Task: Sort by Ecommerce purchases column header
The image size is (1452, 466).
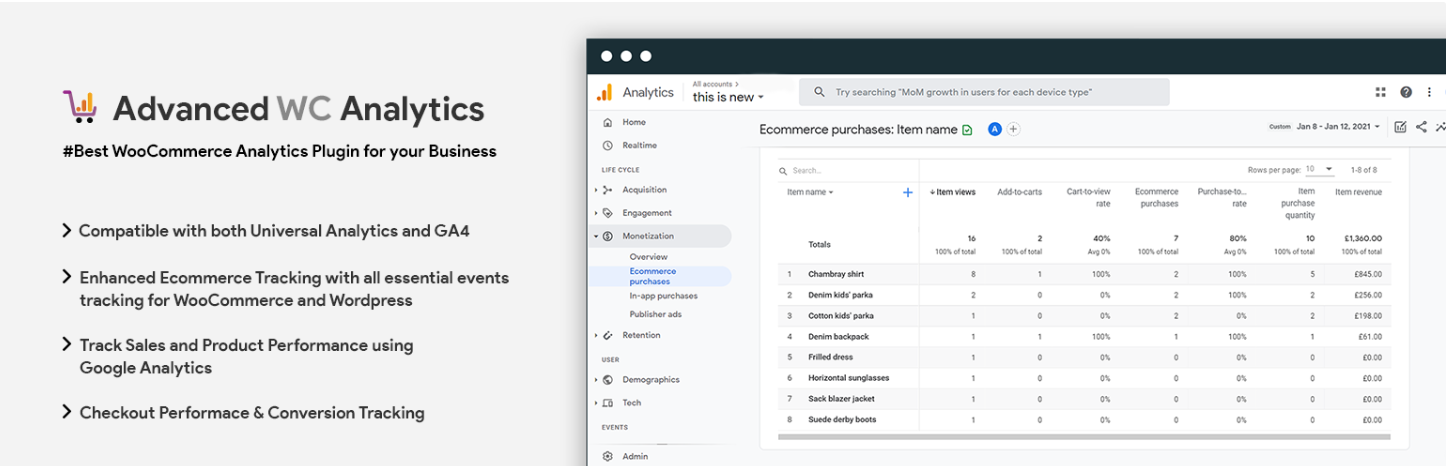Action: pyautogui.click(x=1156, y=197)
